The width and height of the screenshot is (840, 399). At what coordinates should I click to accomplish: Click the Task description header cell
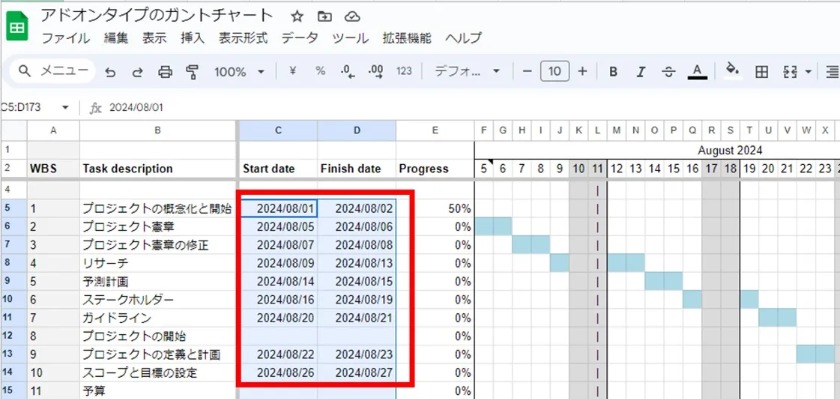(x=158, y=169)
